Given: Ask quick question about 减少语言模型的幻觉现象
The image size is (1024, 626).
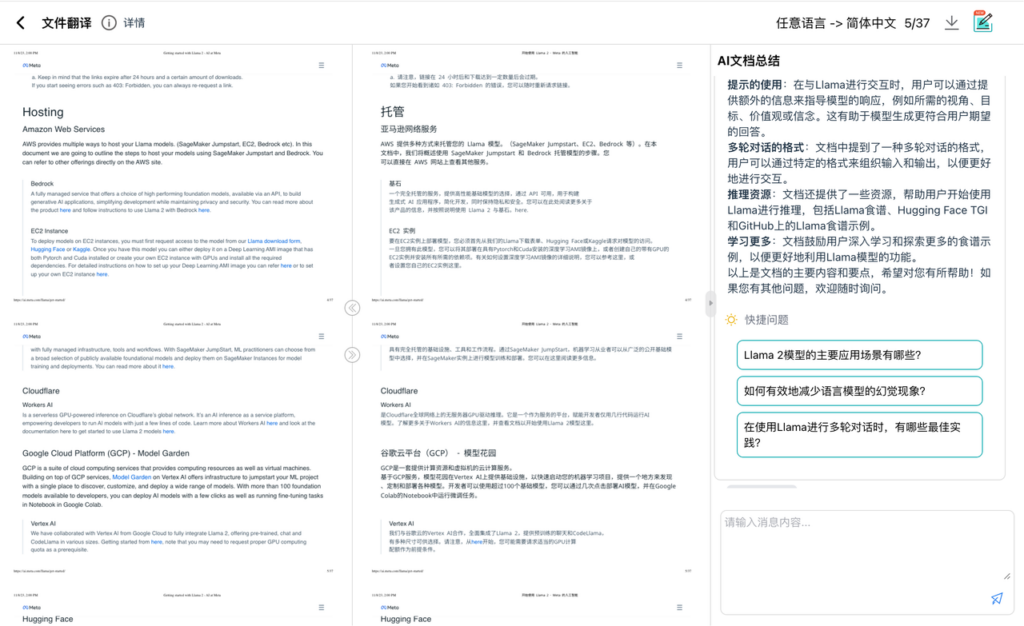Looking at the screenshot, I should (x=859, y=391).
